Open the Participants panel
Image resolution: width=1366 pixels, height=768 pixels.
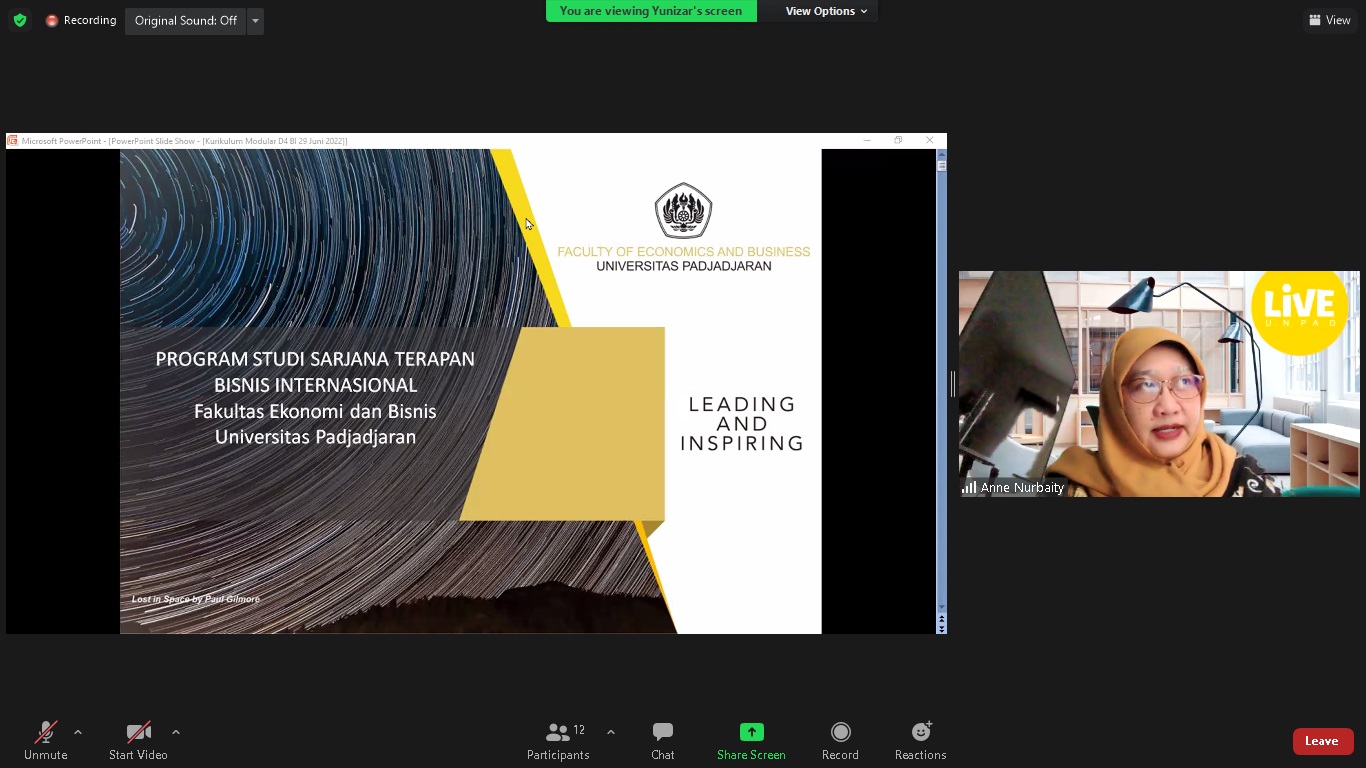point(558,741)
